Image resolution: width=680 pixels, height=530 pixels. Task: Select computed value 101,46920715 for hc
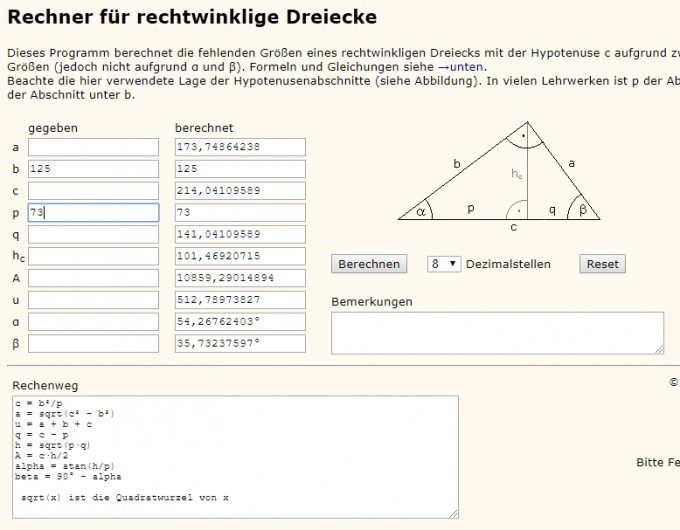coord(240,256)
